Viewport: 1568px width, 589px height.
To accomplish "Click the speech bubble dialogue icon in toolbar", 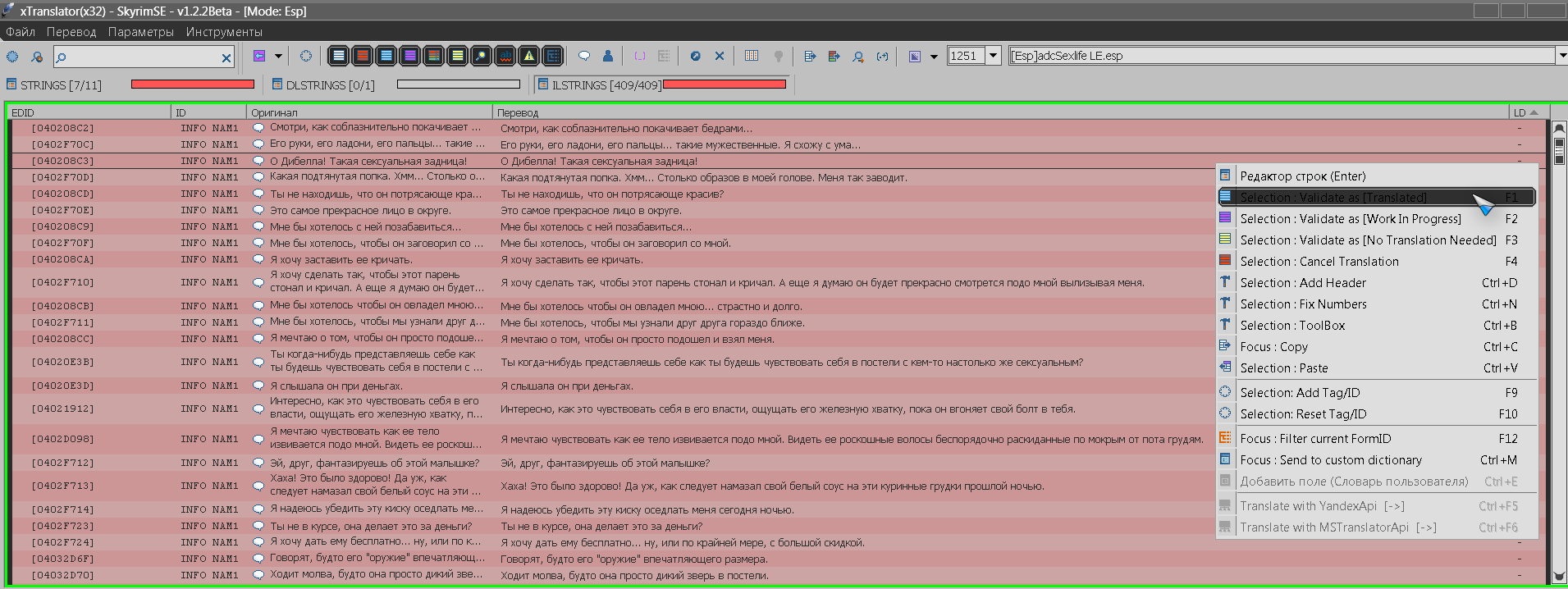I will click(x=584, y=56).
